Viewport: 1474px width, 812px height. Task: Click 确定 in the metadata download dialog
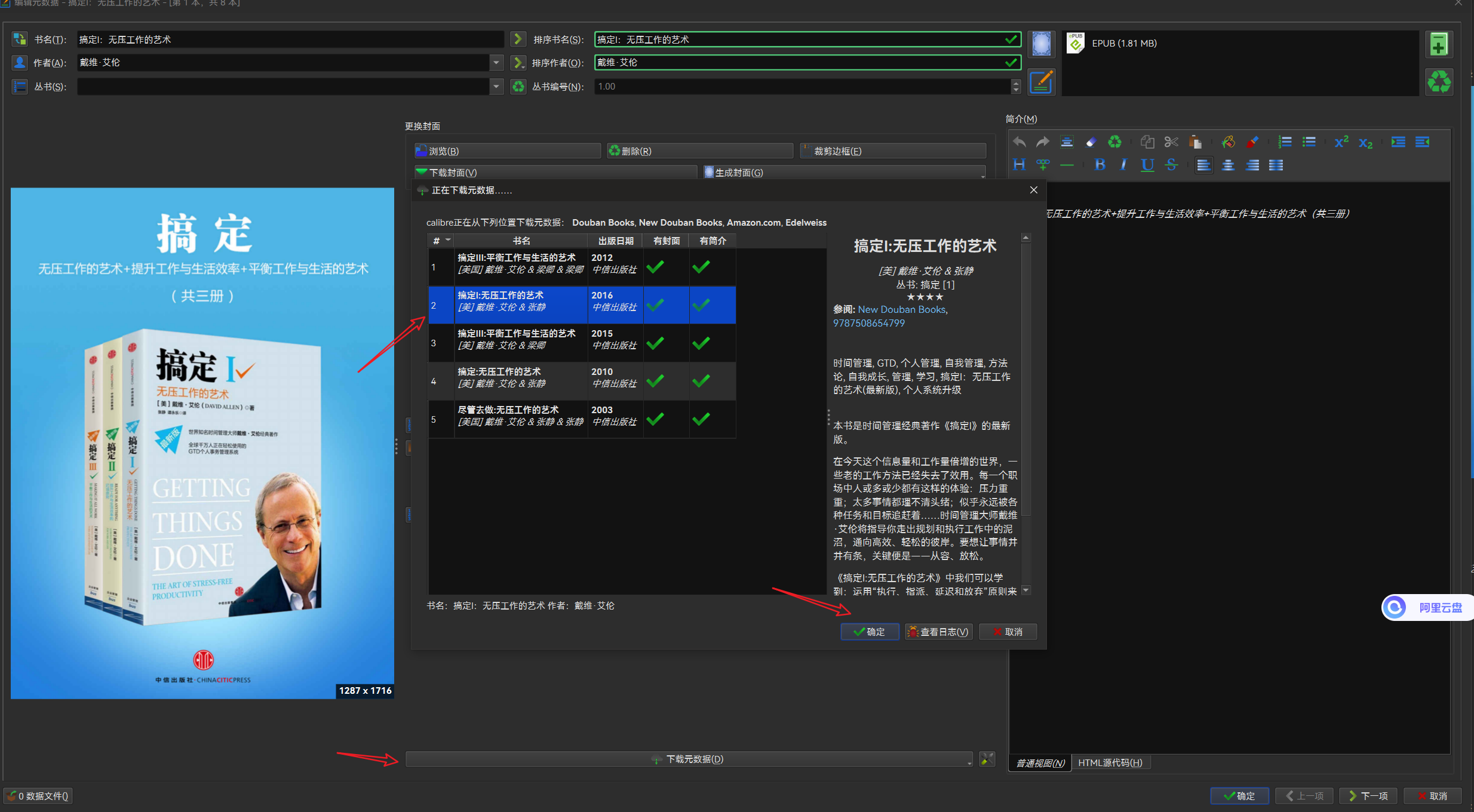tap(870, 632)
